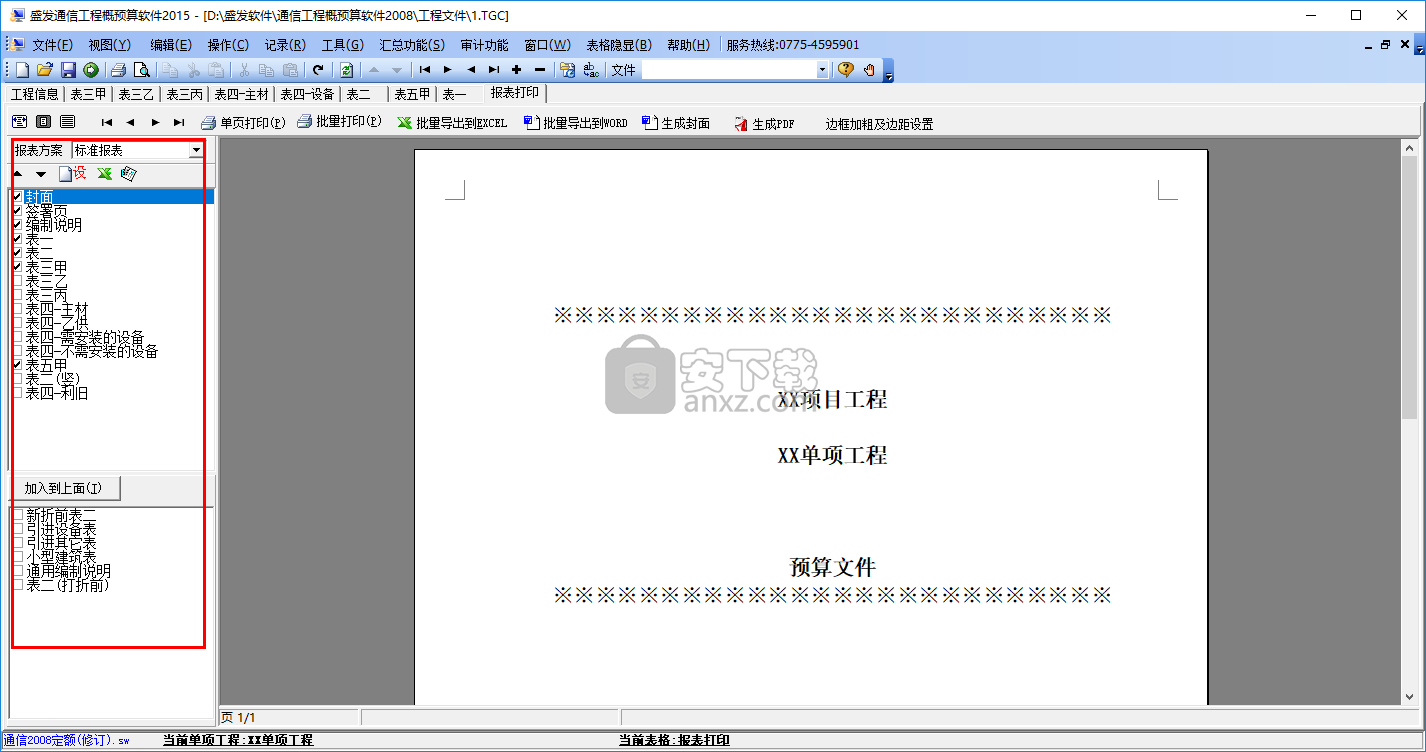Viewport: 1426px width, 752px height.
Task: Move report item down with black down triangle
Action: 41,174
